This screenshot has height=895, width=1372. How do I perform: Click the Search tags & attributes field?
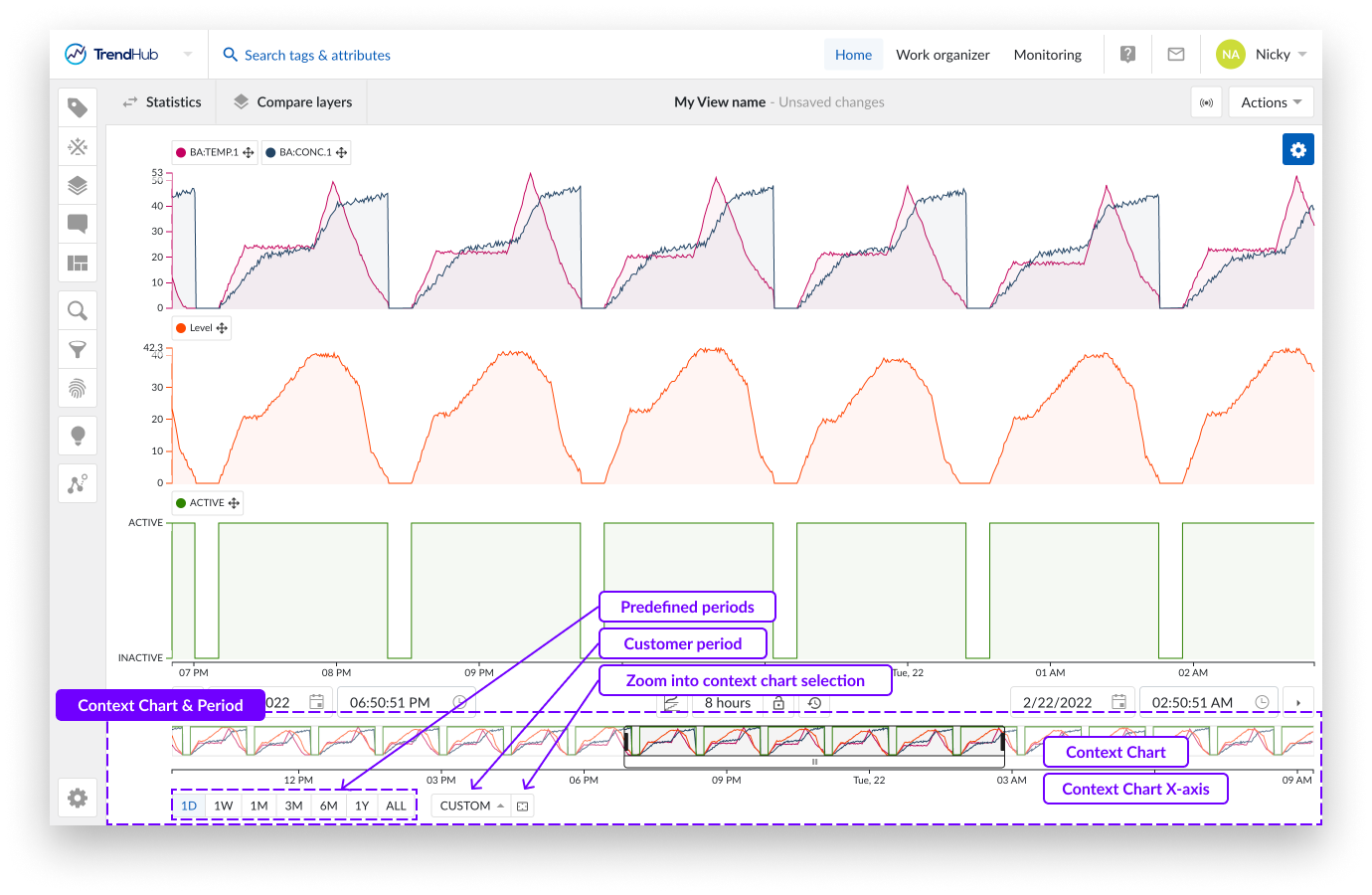317,56
